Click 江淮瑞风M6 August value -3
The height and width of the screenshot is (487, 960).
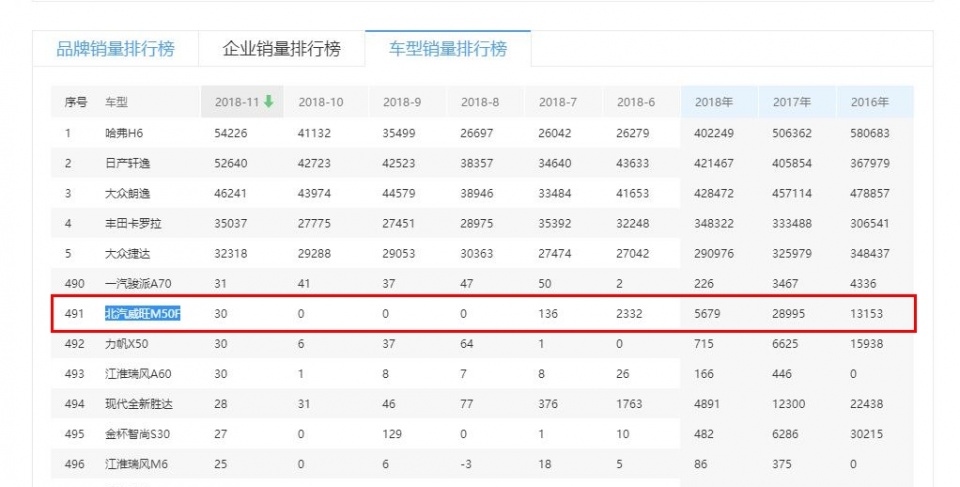click(x=466, y=464)
